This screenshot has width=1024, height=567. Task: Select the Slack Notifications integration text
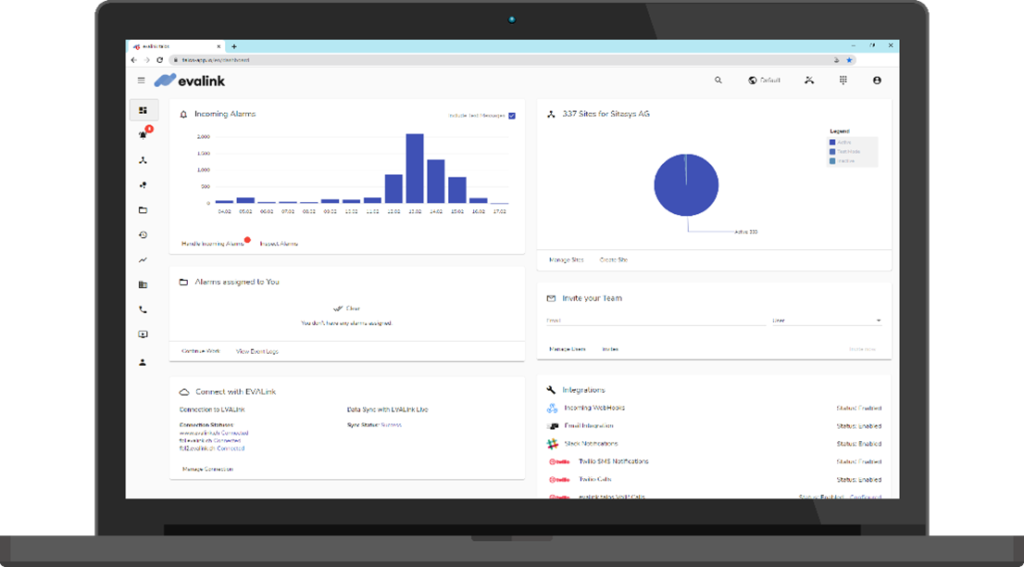click(592, 444)
